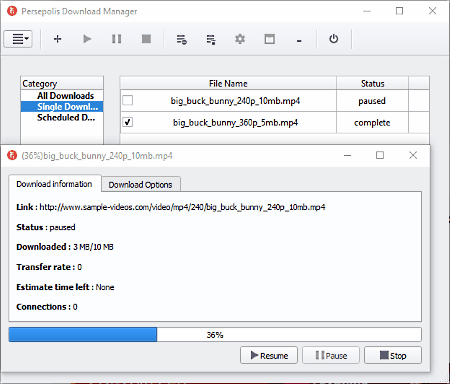Click the Pause button in progress window
The image size is (450, 384).
[331, 355]
